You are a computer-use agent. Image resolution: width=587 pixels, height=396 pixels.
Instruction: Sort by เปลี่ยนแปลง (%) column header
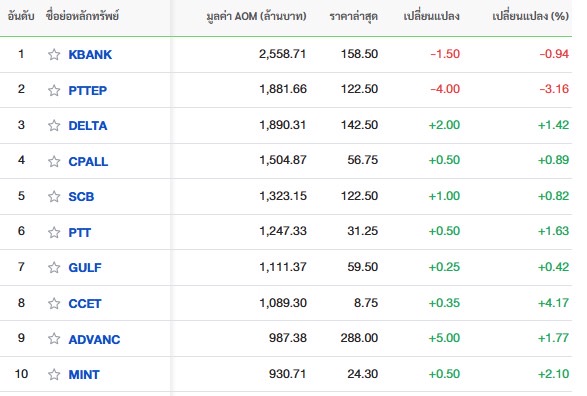[530, 16]
